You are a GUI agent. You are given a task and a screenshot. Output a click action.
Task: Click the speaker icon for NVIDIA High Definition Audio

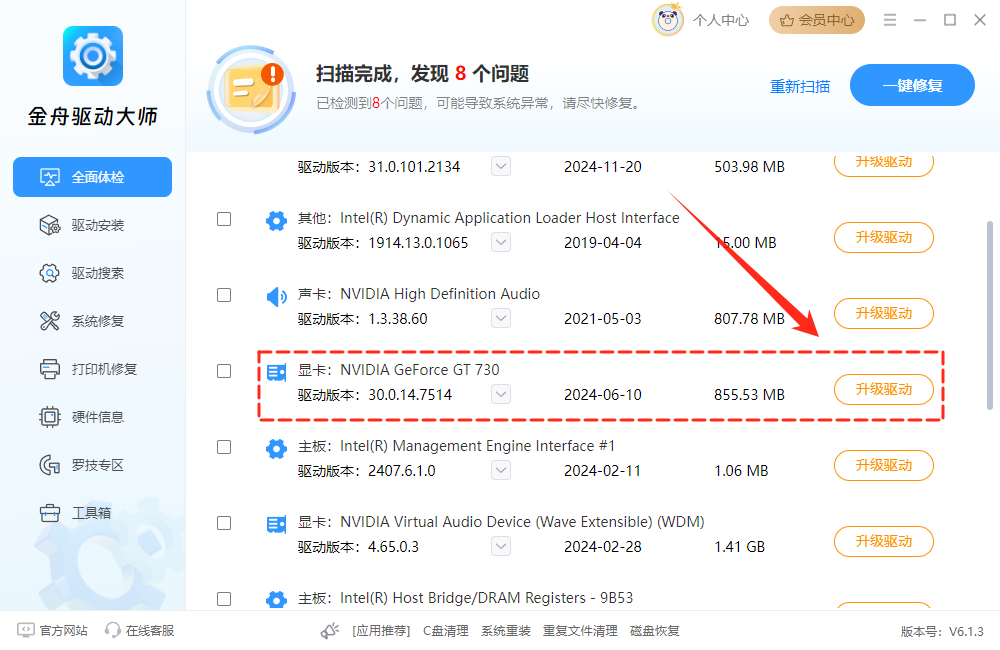[276, 297]
